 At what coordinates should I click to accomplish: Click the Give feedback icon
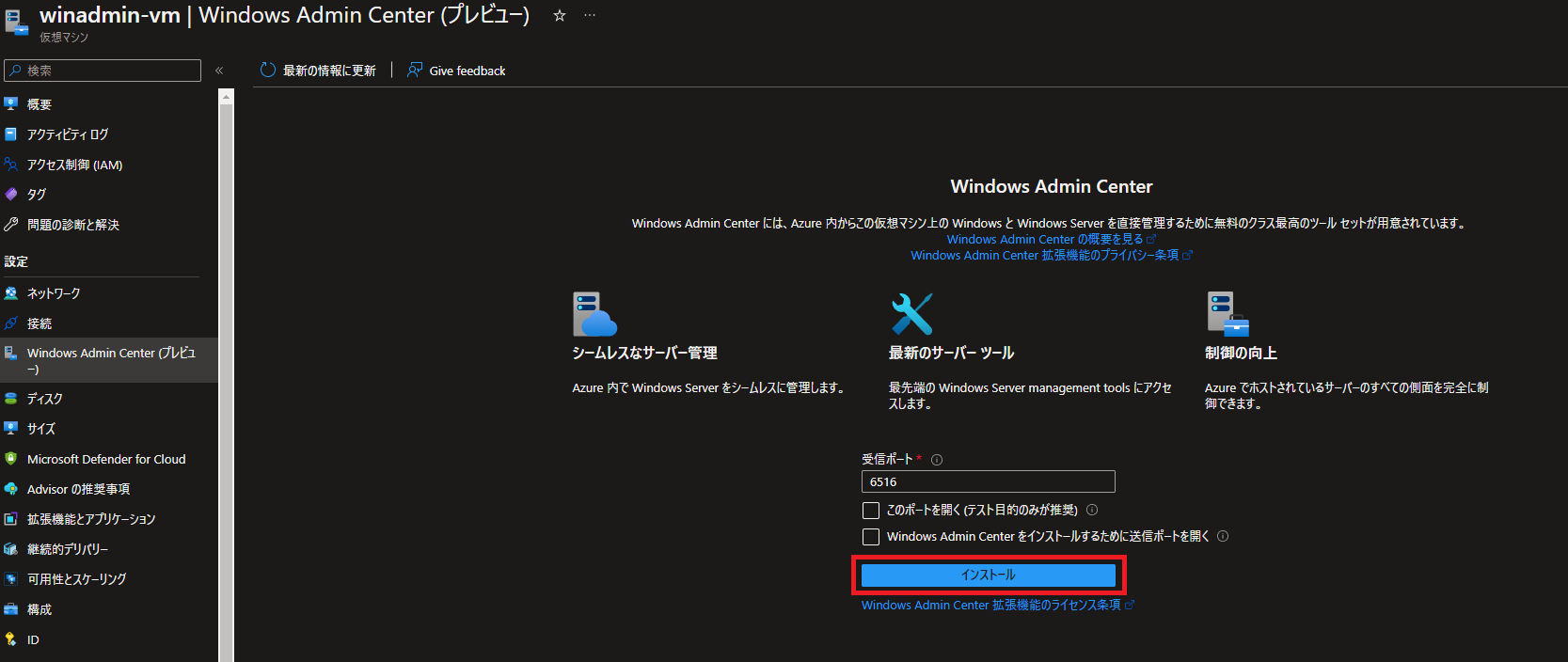pyautogui.click(x=415, y=71)
